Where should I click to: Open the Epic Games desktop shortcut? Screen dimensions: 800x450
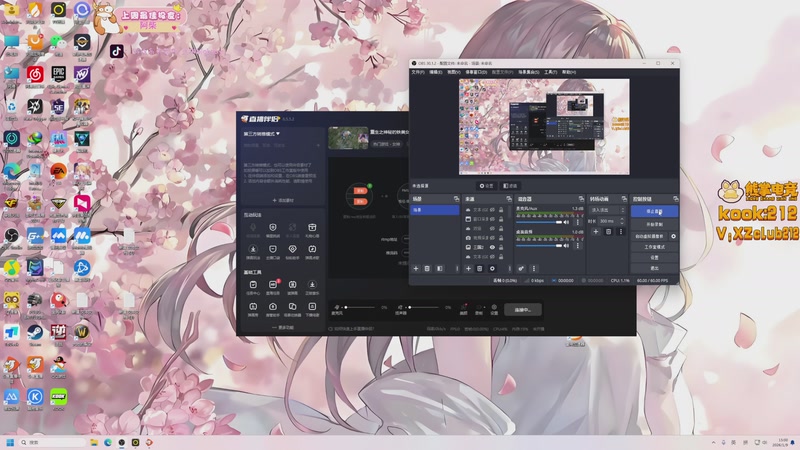(58, 78)
